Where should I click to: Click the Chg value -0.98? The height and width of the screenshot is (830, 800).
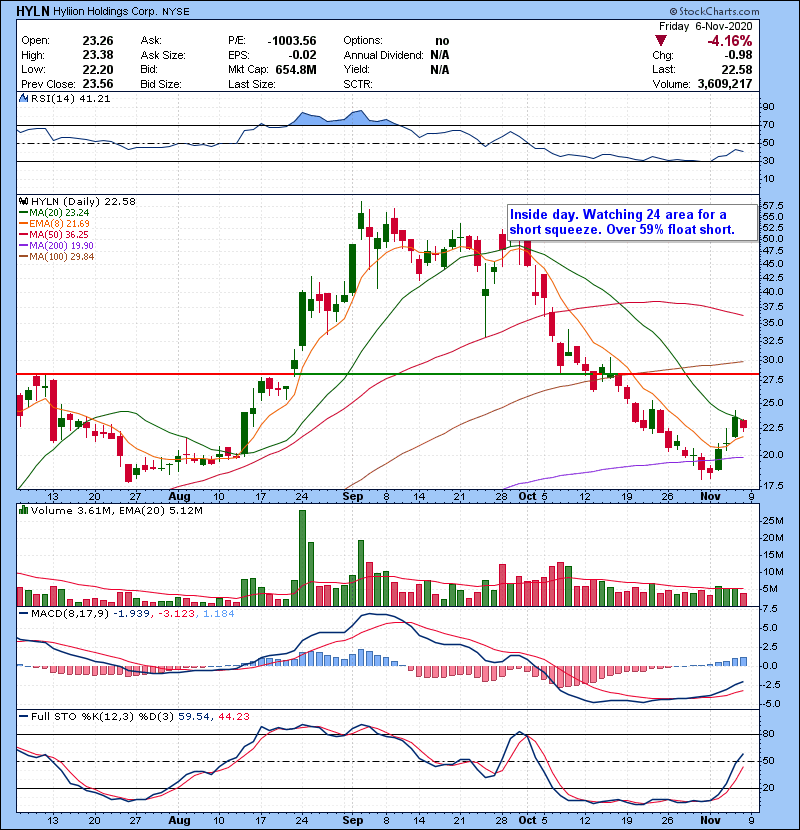[739, 55]
